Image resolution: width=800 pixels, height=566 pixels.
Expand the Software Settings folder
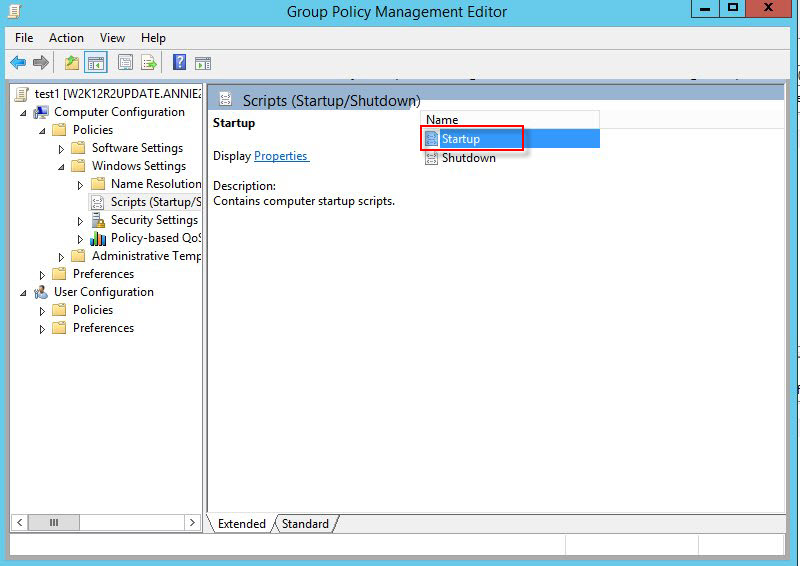pos(61,149)
